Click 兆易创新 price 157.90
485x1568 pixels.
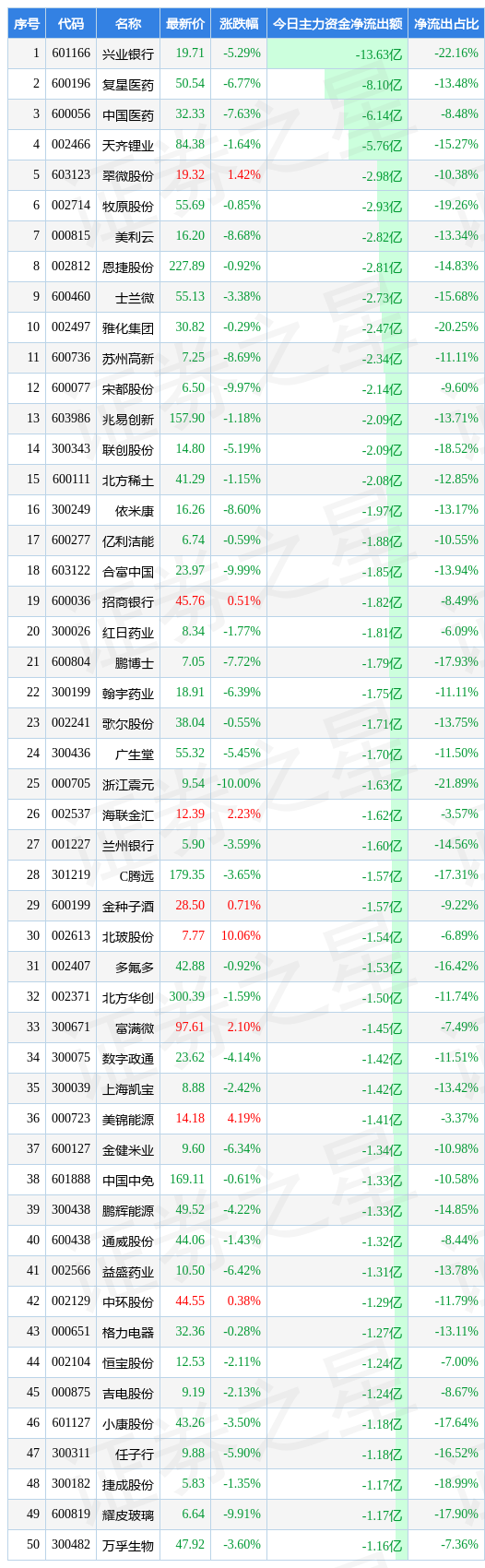point(187,419)
